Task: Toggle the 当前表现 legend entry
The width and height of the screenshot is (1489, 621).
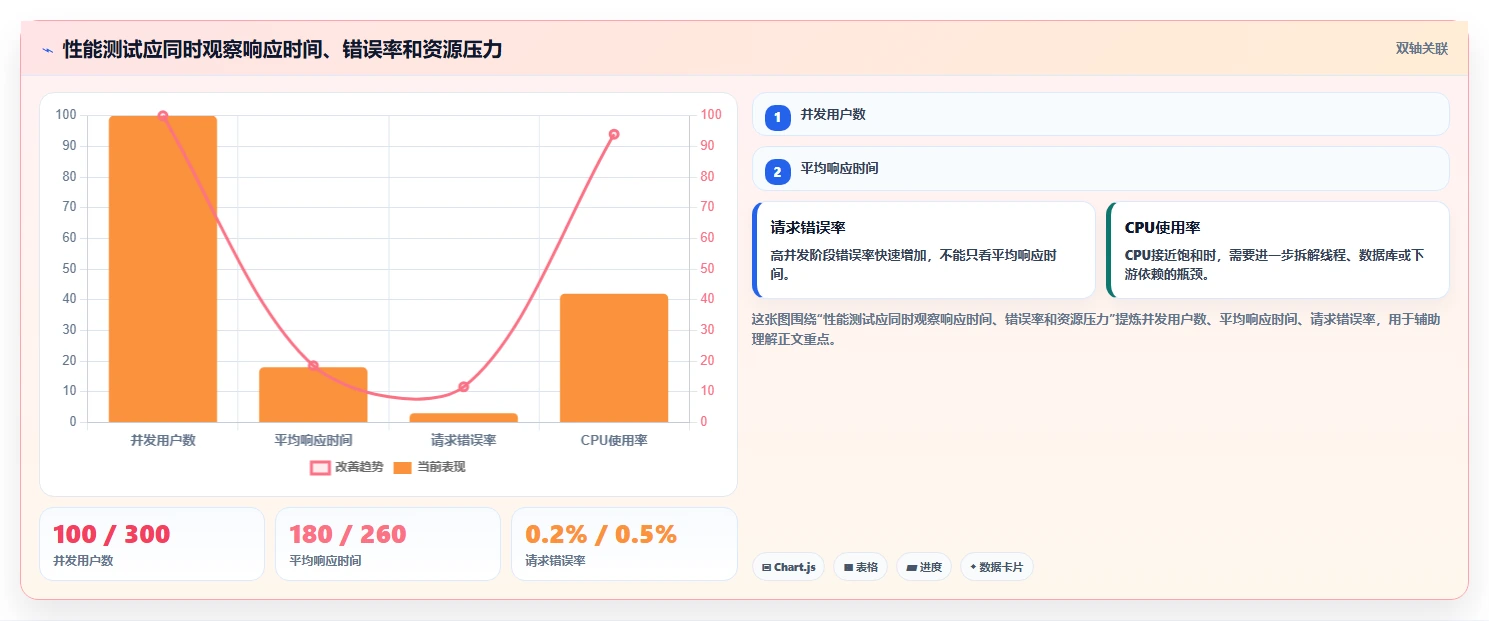Action: click(429, 467)
